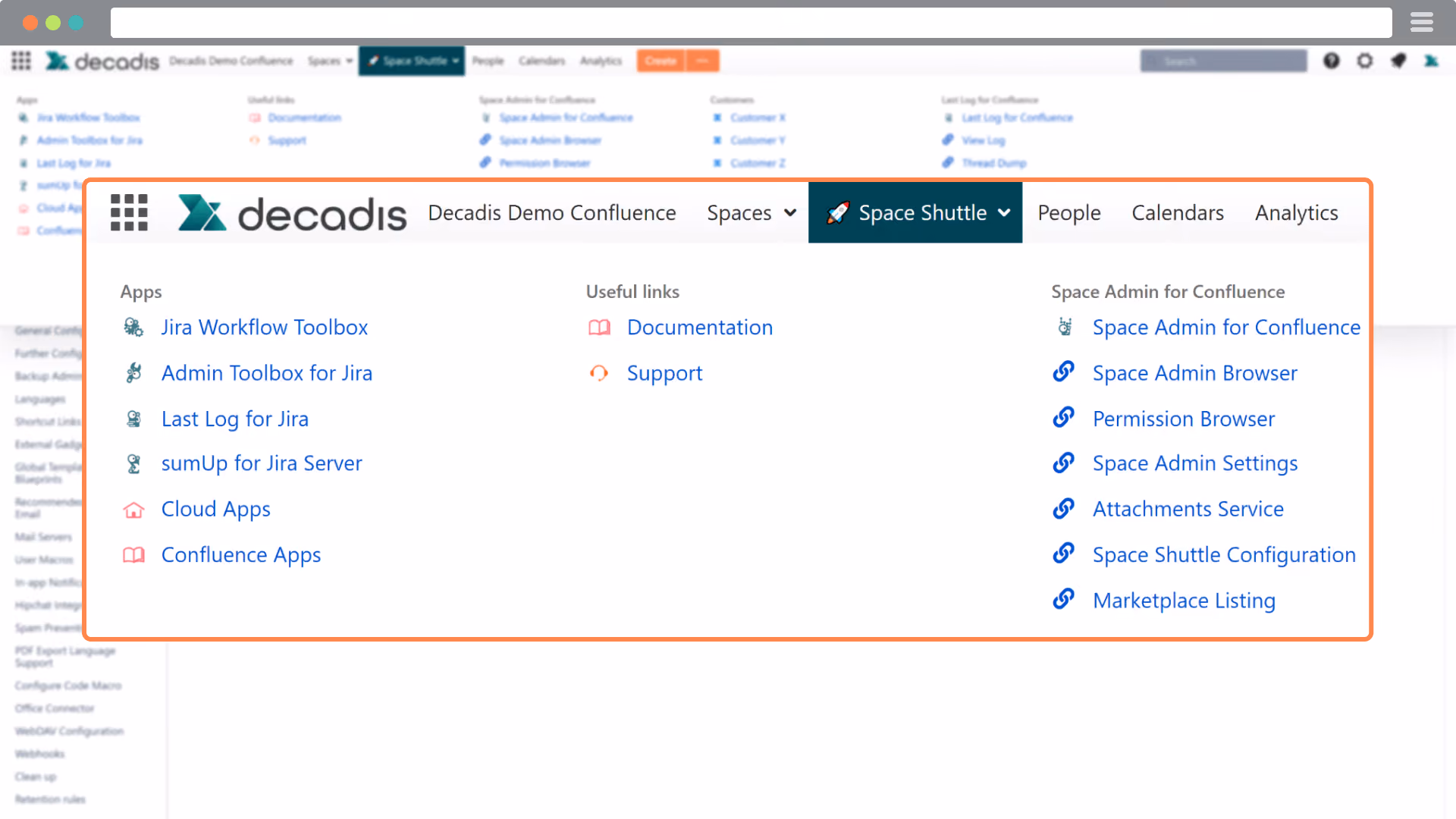1456x819 pixels.
Task: Select Office Connector in the sidebar
Action: point(55,708)
